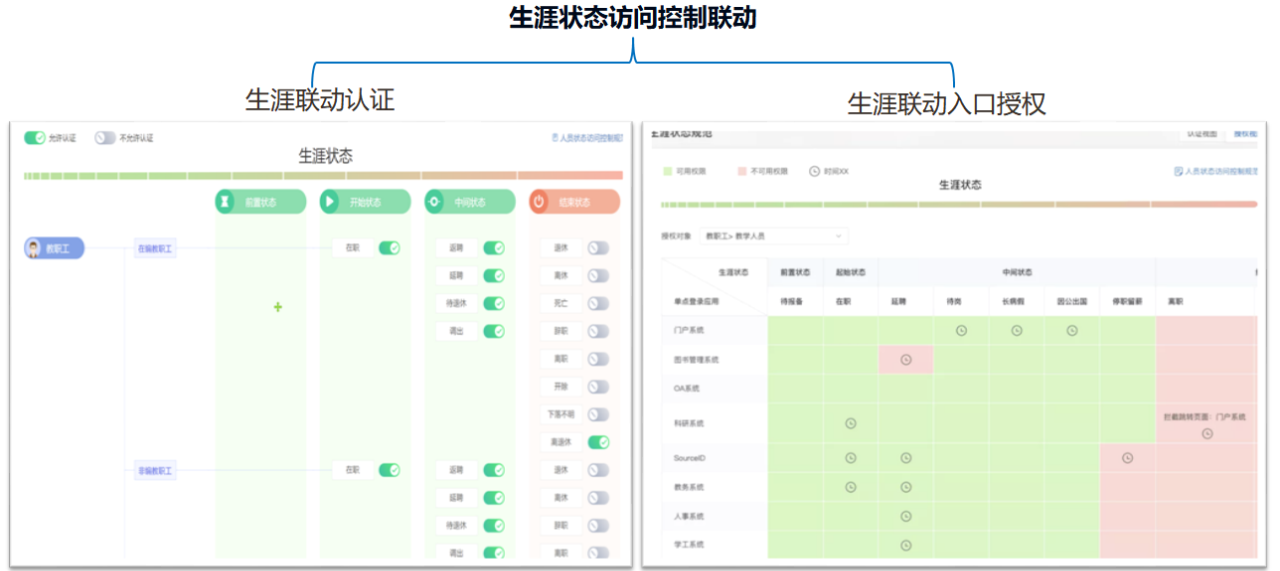This screenshot has width=1280, height=571.
Task: Toggle off 在职 switch for 在编教职工
Action: [389, 248]
